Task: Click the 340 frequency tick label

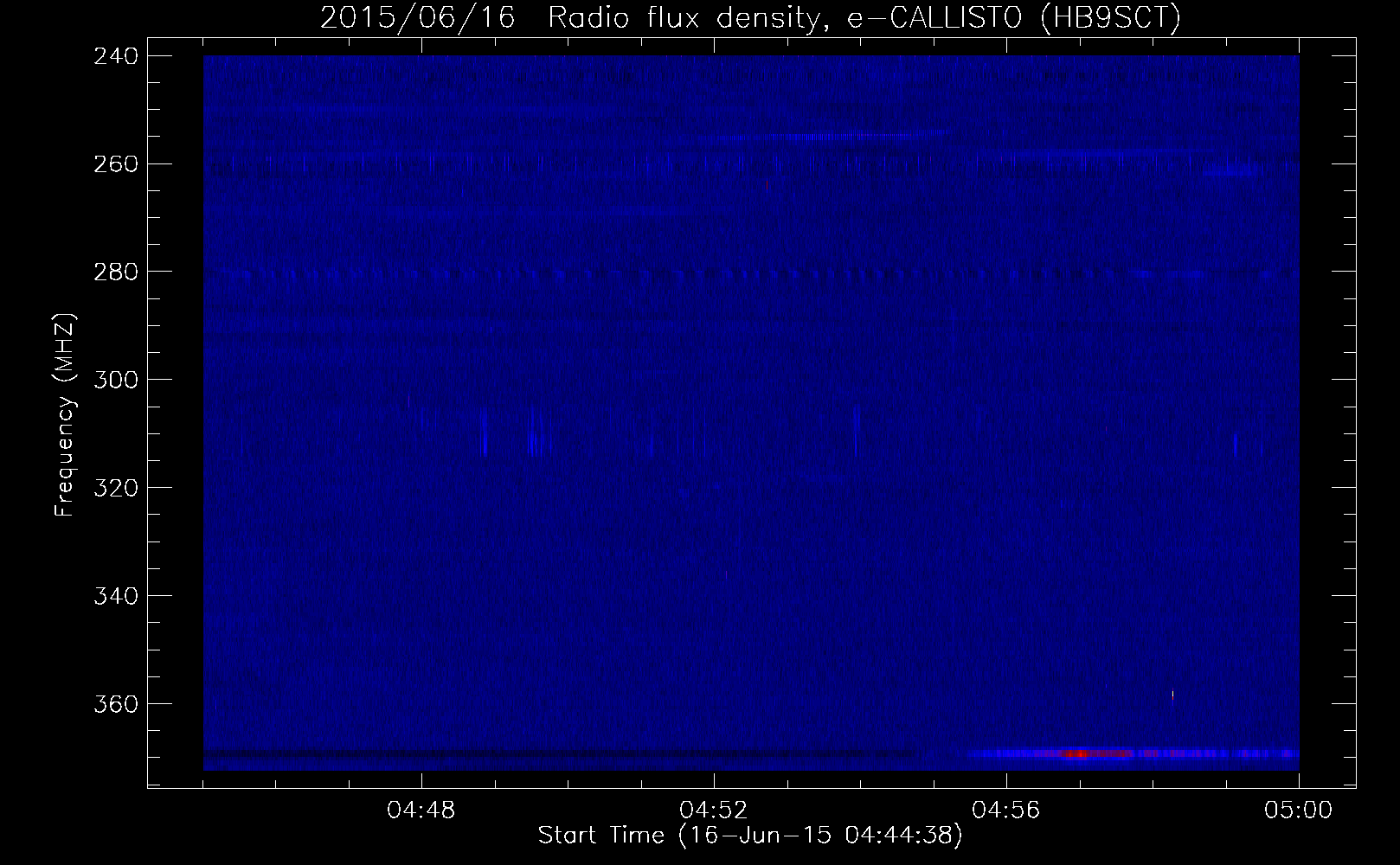Action: (x=114, y=596)
